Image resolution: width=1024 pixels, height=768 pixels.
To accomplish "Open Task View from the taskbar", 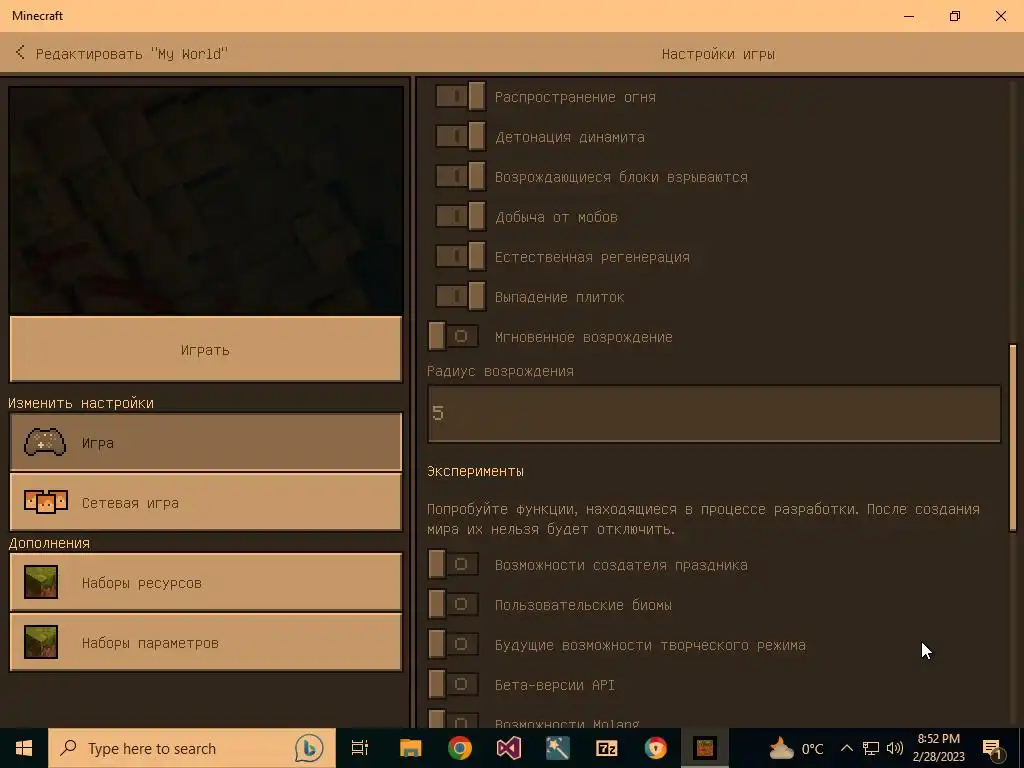I will click(x=360, y=748).
